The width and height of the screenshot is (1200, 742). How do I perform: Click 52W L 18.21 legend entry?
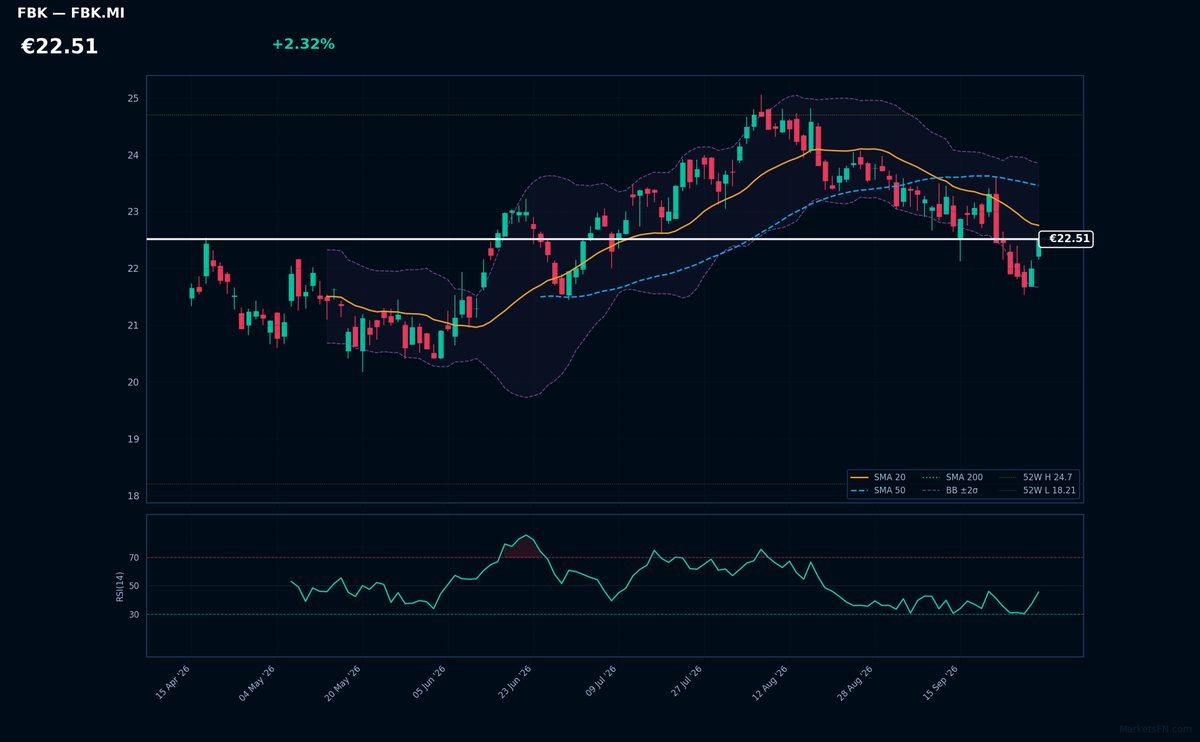pos(1037,491)
